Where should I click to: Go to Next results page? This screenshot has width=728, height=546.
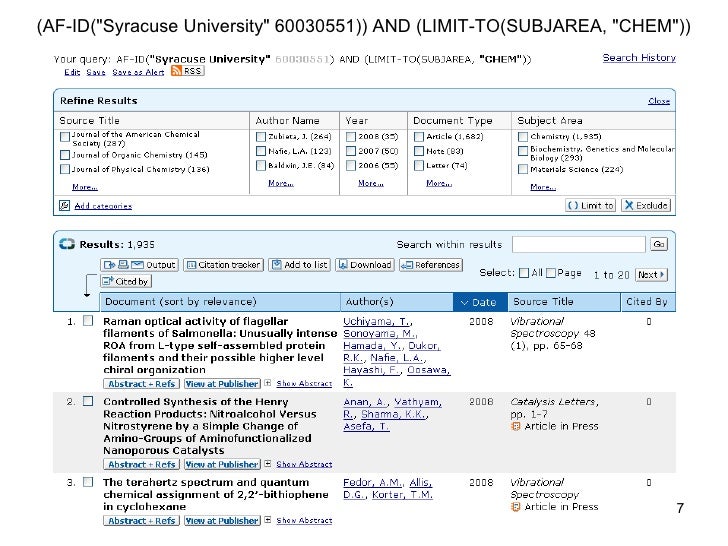(651, 274)
